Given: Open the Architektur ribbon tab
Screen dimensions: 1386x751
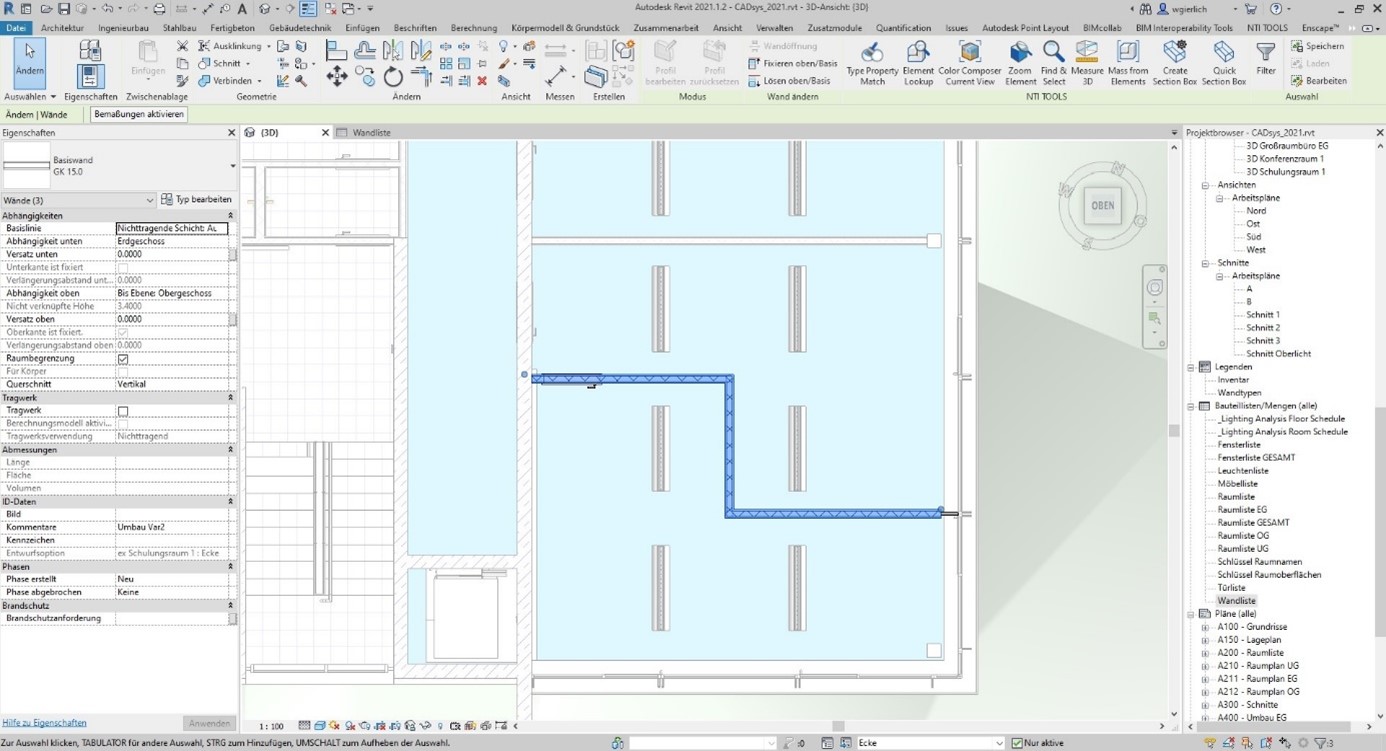Looking at the screenshot, I should pos(62,28).
